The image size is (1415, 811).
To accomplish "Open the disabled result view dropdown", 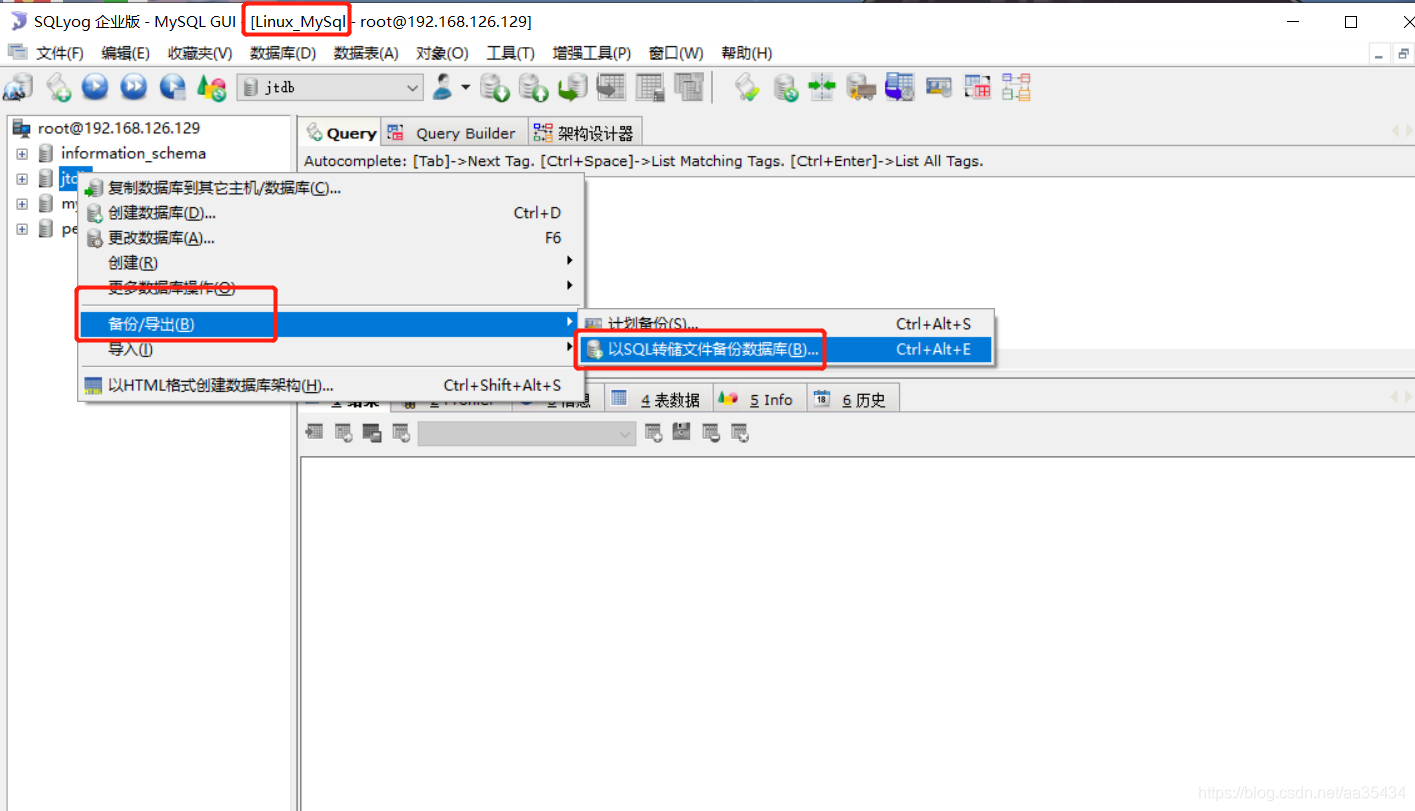I will (x=527, y=433).
